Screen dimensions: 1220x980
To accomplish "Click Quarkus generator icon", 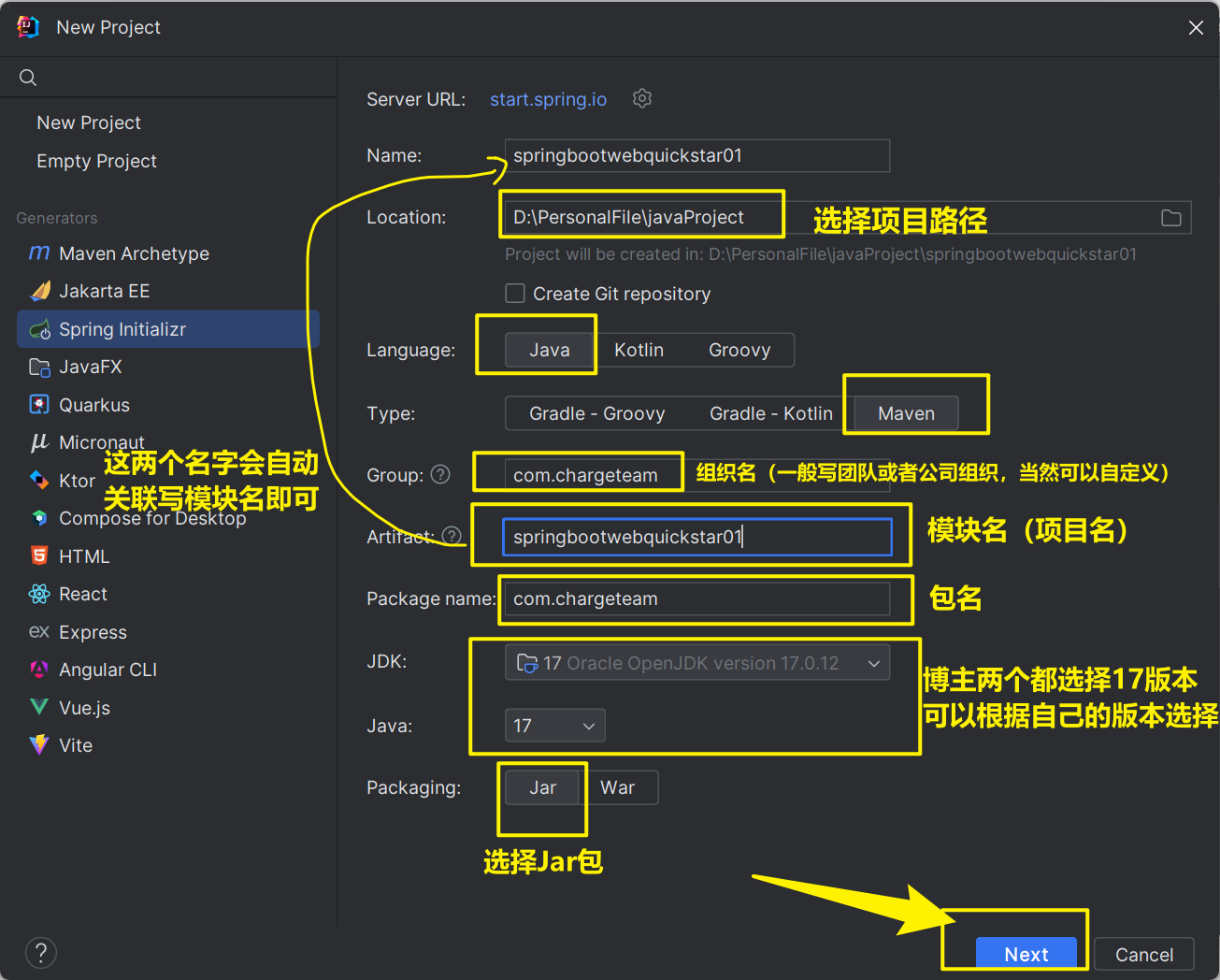I will pyautogui.click(x=39, y=405).
